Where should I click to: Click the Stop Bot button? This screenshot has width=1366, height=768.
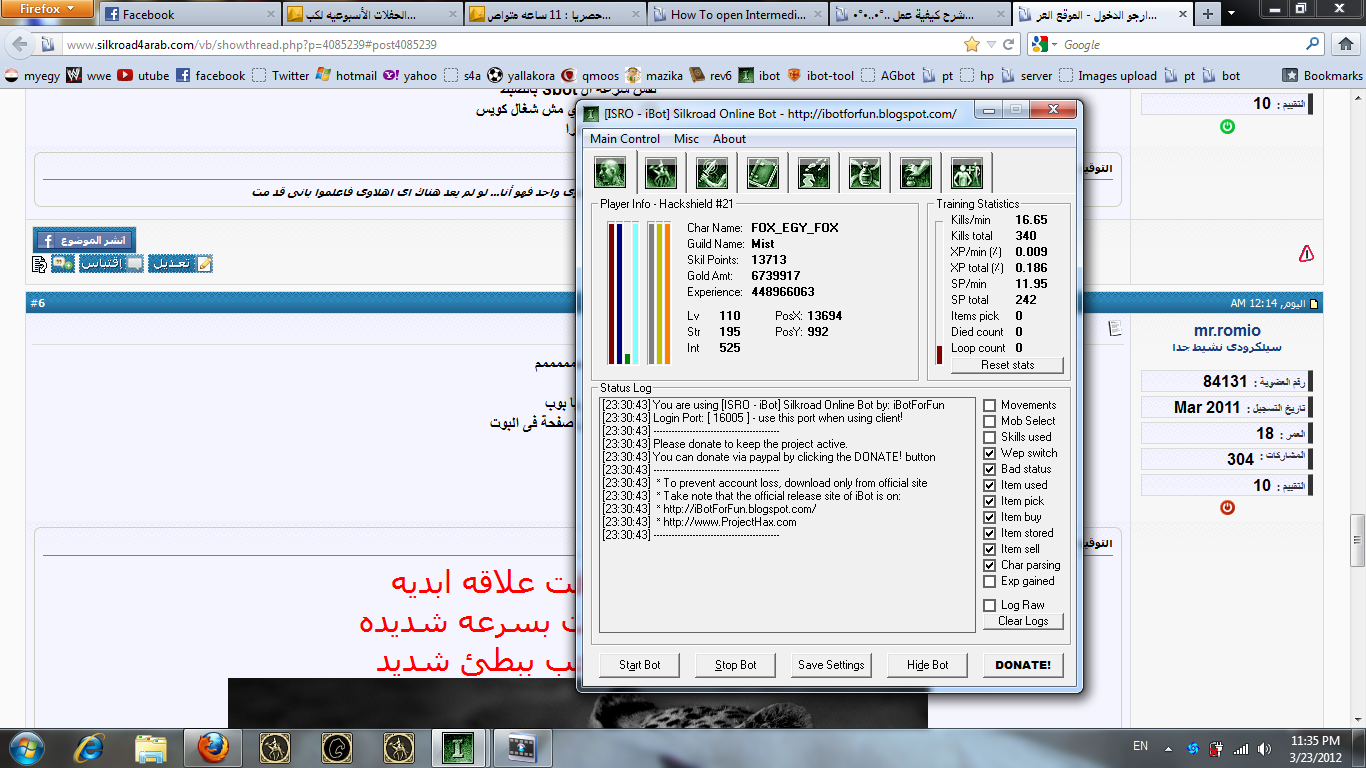[x=735, y=665]
